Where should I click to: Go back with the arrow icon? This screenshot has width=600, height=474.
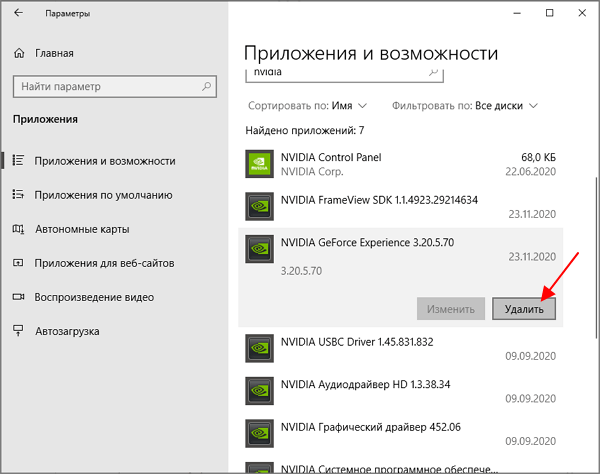point(18,13)
